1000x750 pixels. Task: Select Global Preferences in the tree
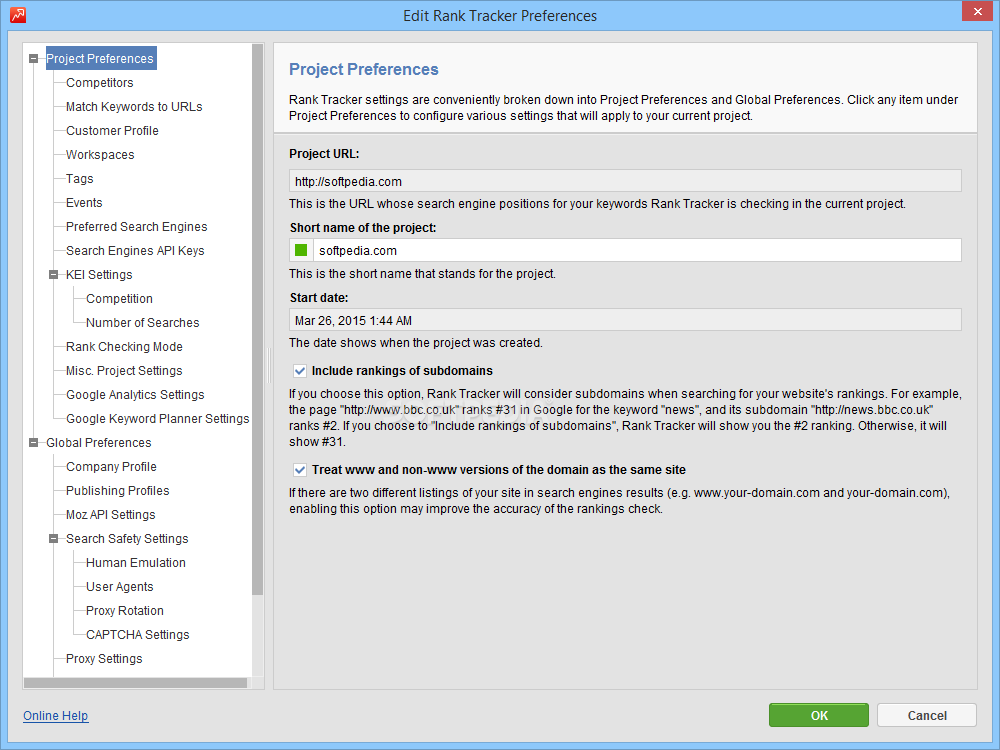coord(99,443)
